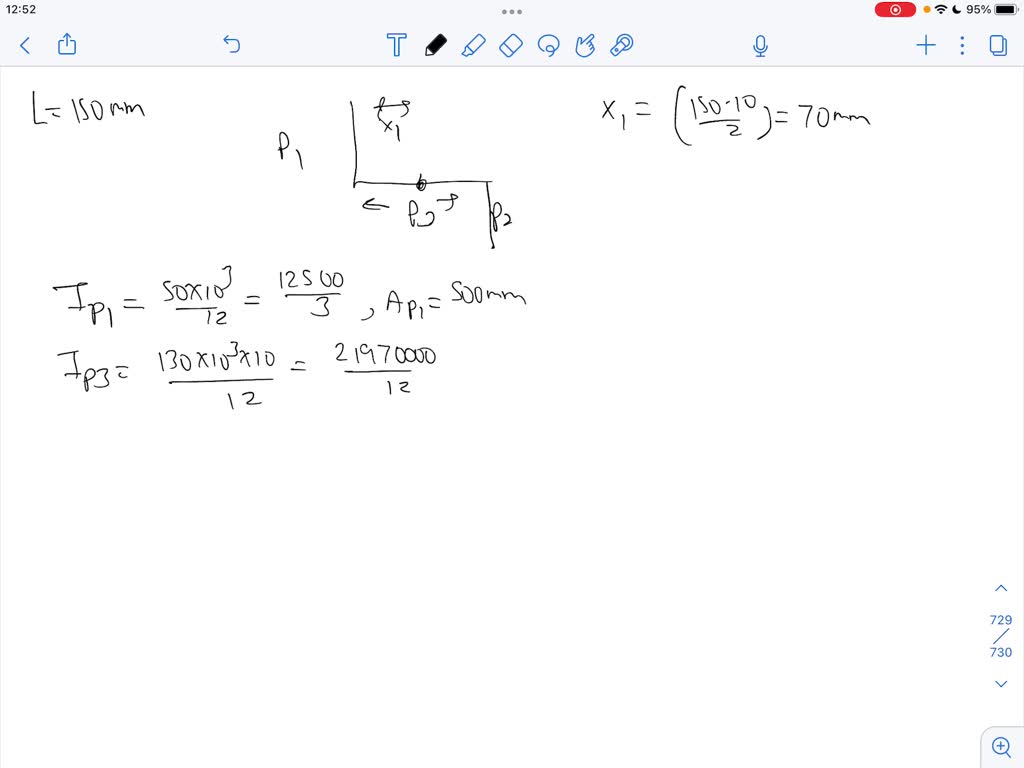The width and height of the screenshot is (1024, 768).
Task: Tap the plus icon to add content
Action: tap(925, 45)
